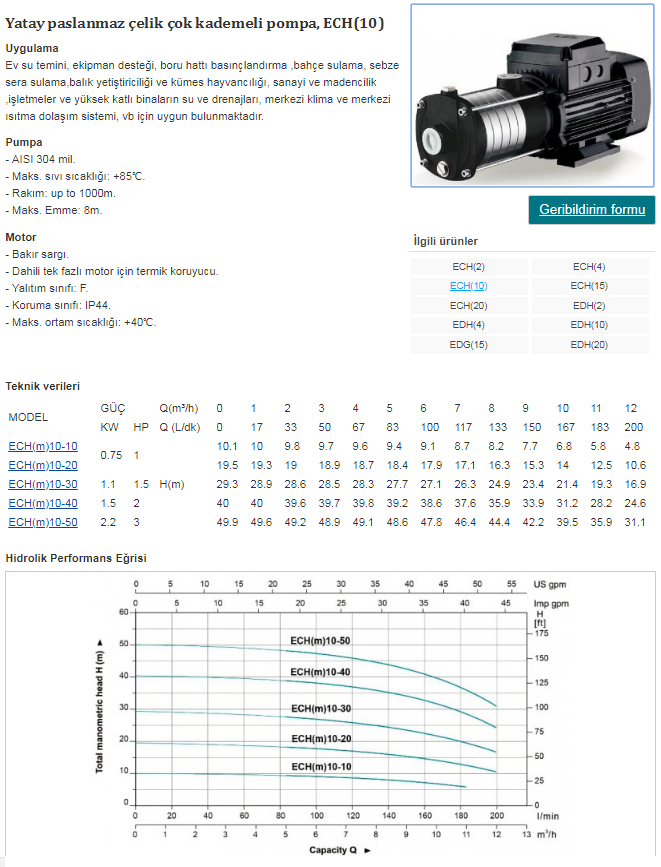This screenshot has width=661, height=867.
Task: Open model link ECH(m)10-10
Action: pyautogui.click(x=43, y=446)
